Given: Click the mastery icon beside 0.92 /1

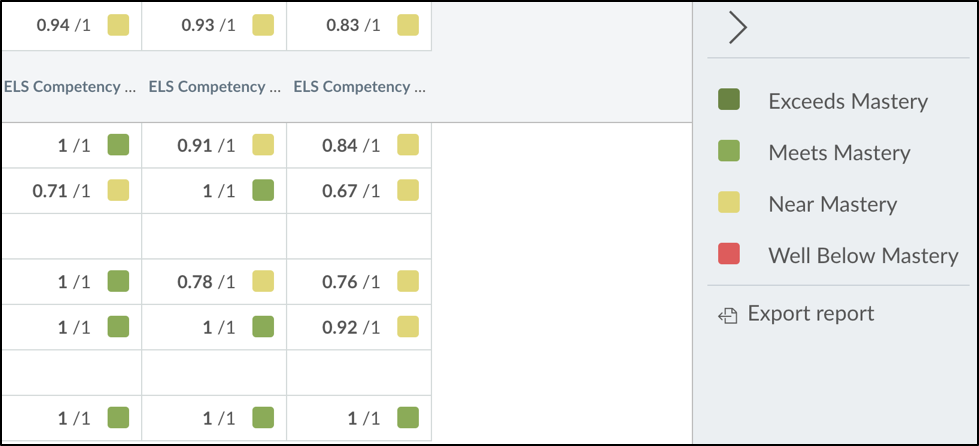Looking at the screenshot, I should pos(408,327).
